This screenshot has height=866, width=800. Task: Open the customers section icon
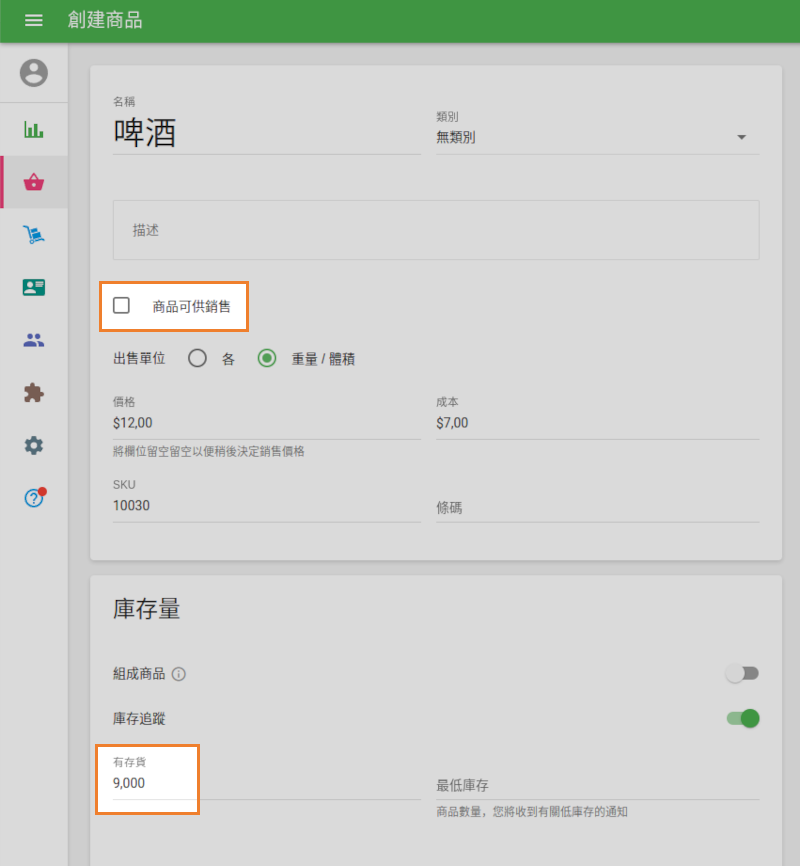pos(33,287)
